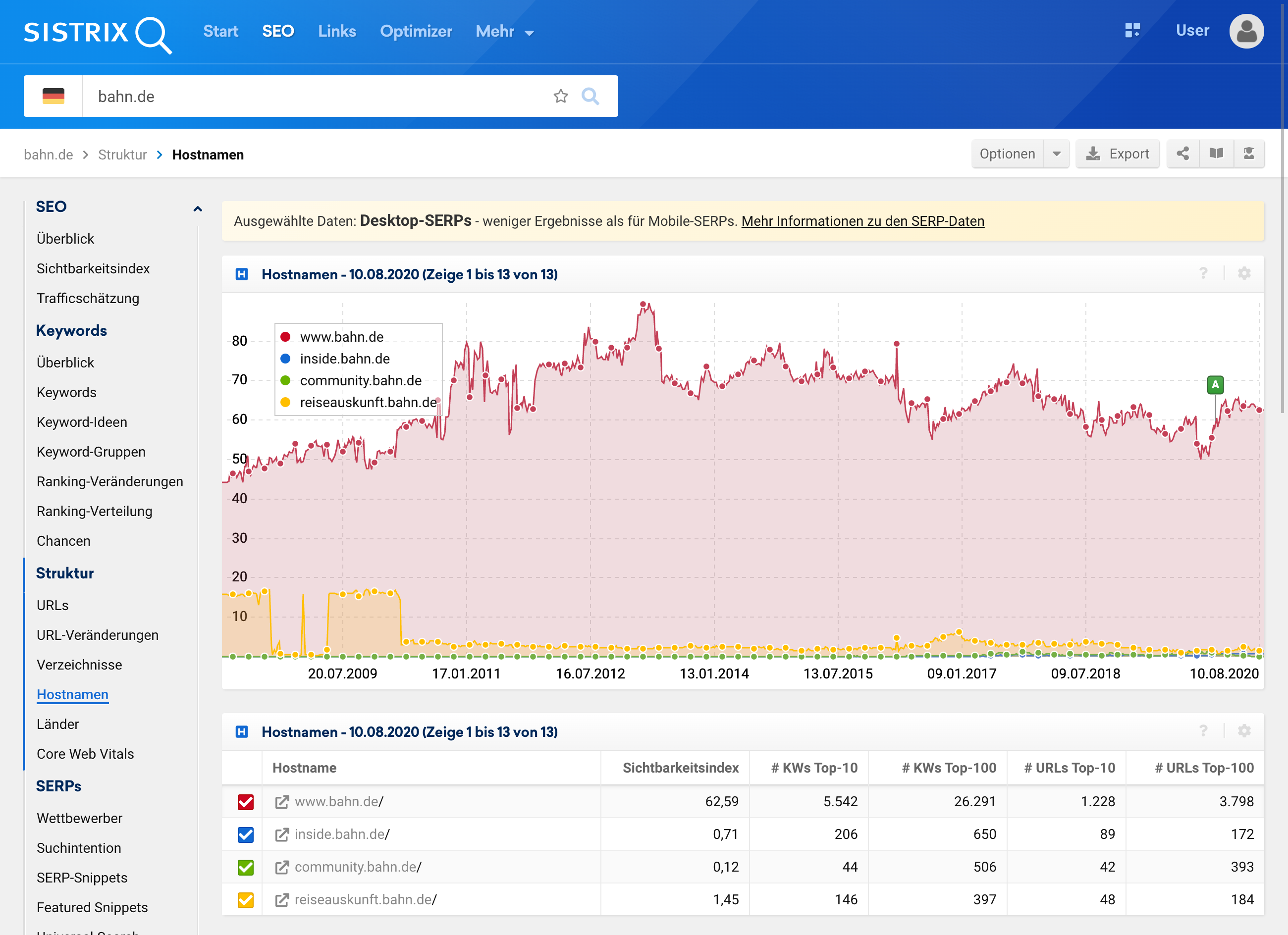Open external link icon for inside.bahn.de

(x=282, y=834)
